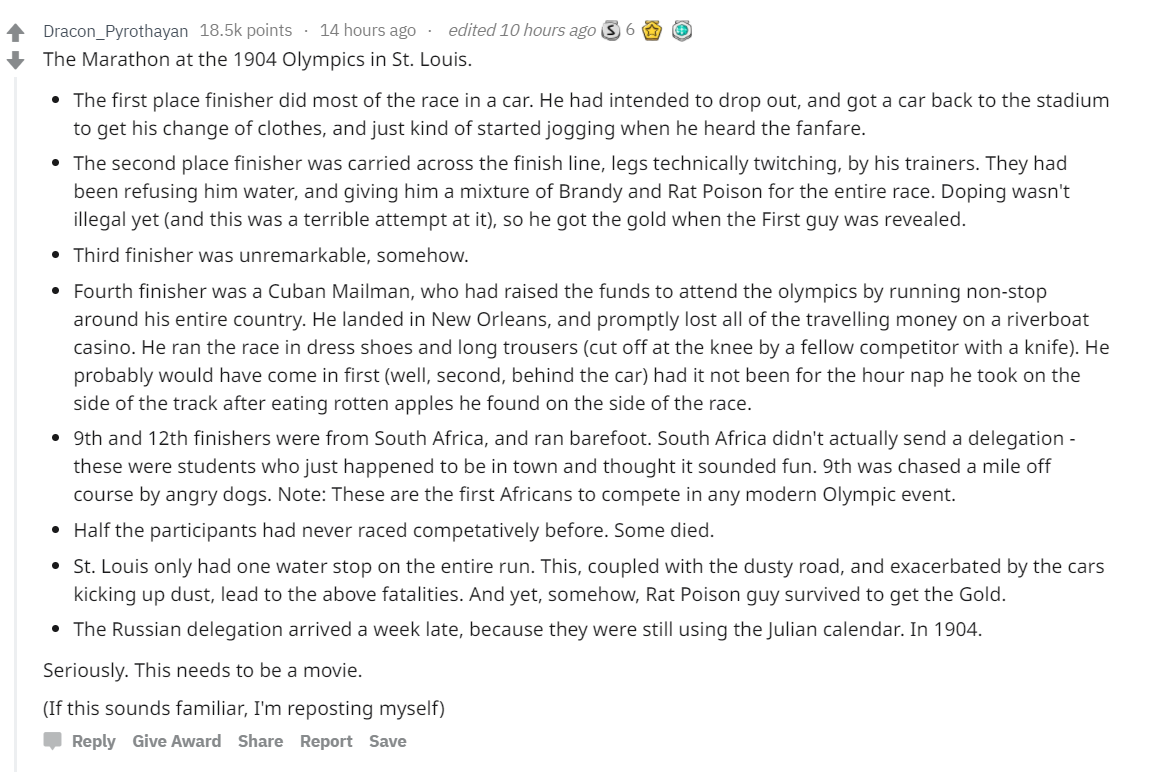Open Dracon_Pyrothayan's user profile

116,31
